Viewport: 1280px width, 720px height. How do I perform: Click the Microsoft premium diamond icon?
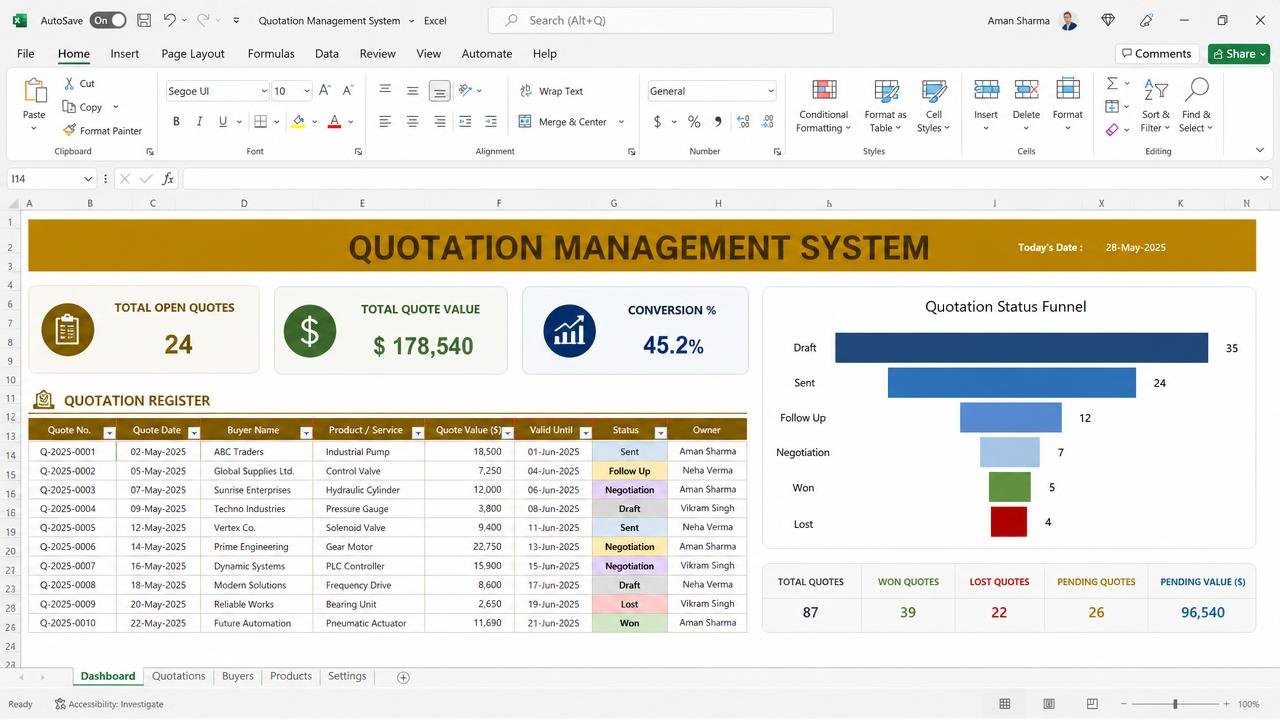(1108, 20)
